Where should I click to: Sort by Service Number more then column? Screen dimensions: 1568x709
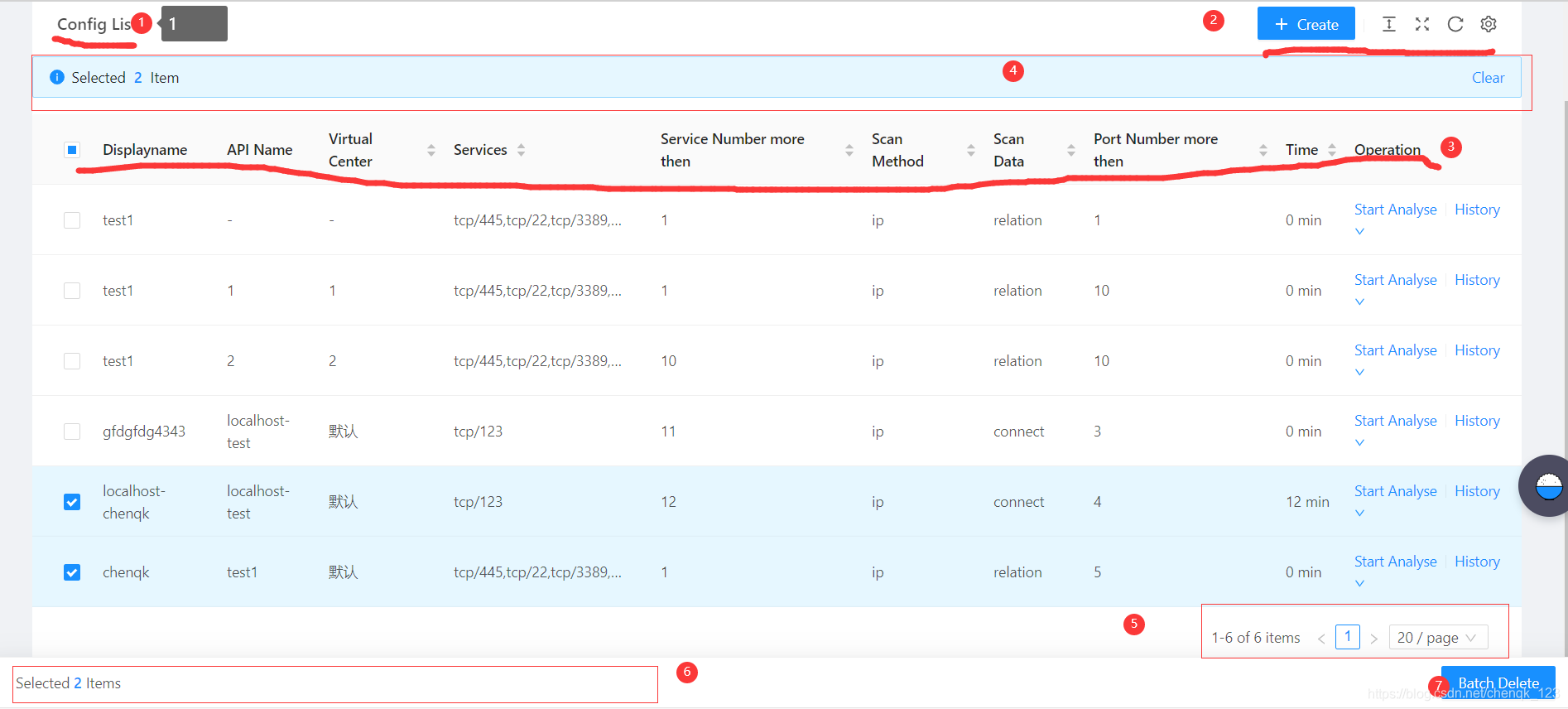(849, 150)
